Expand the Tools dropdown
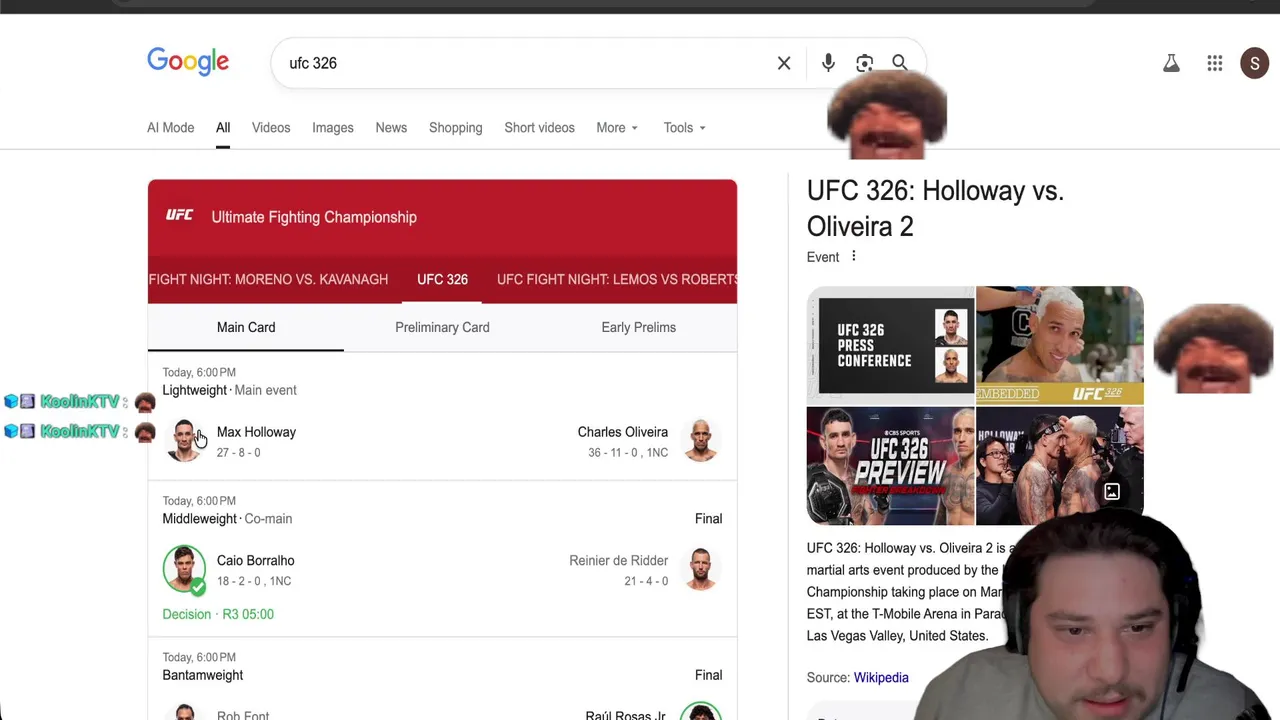1280x720 pixels. pos(685,128)
